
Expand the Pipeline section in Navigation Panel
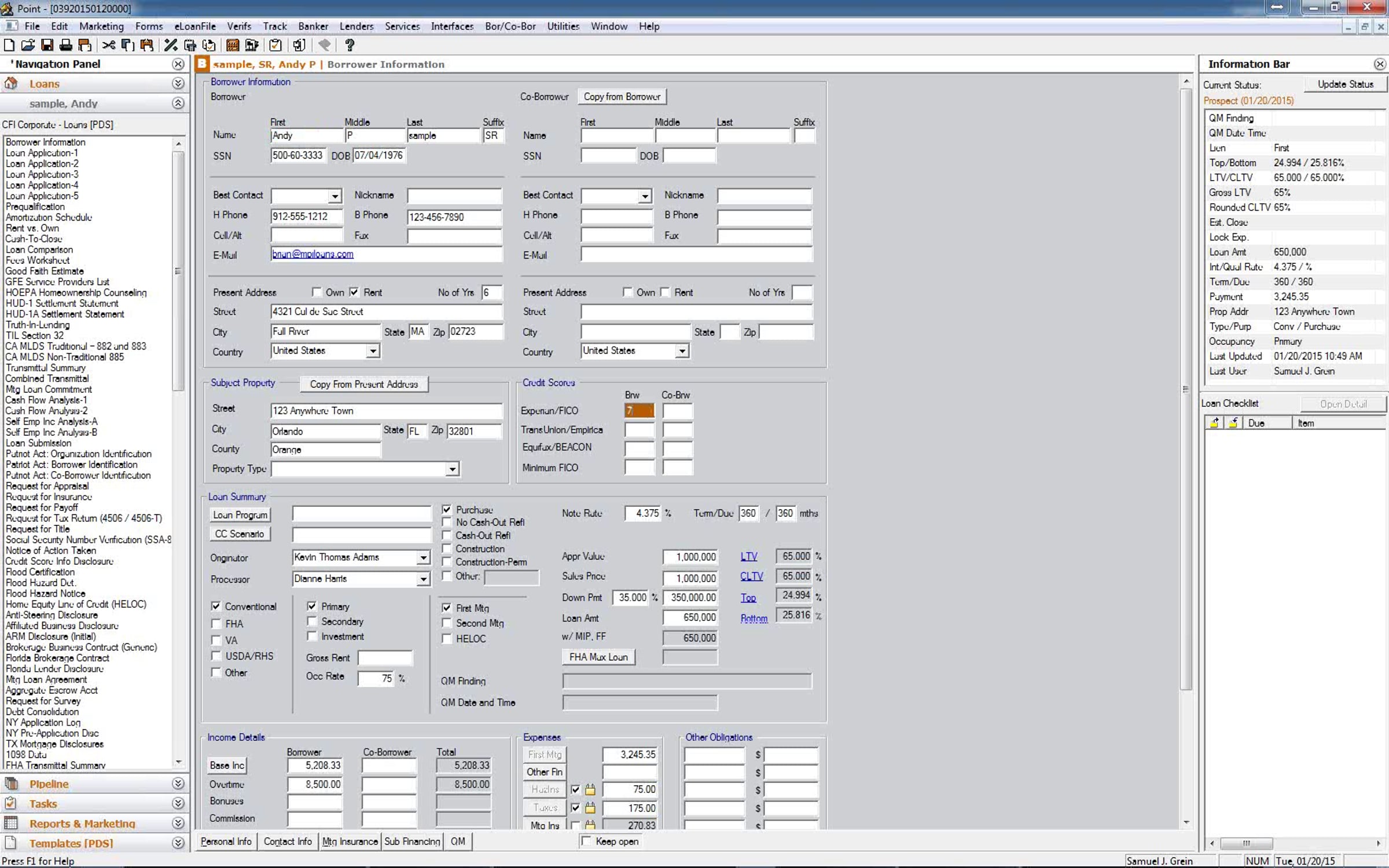click(178, 784)
